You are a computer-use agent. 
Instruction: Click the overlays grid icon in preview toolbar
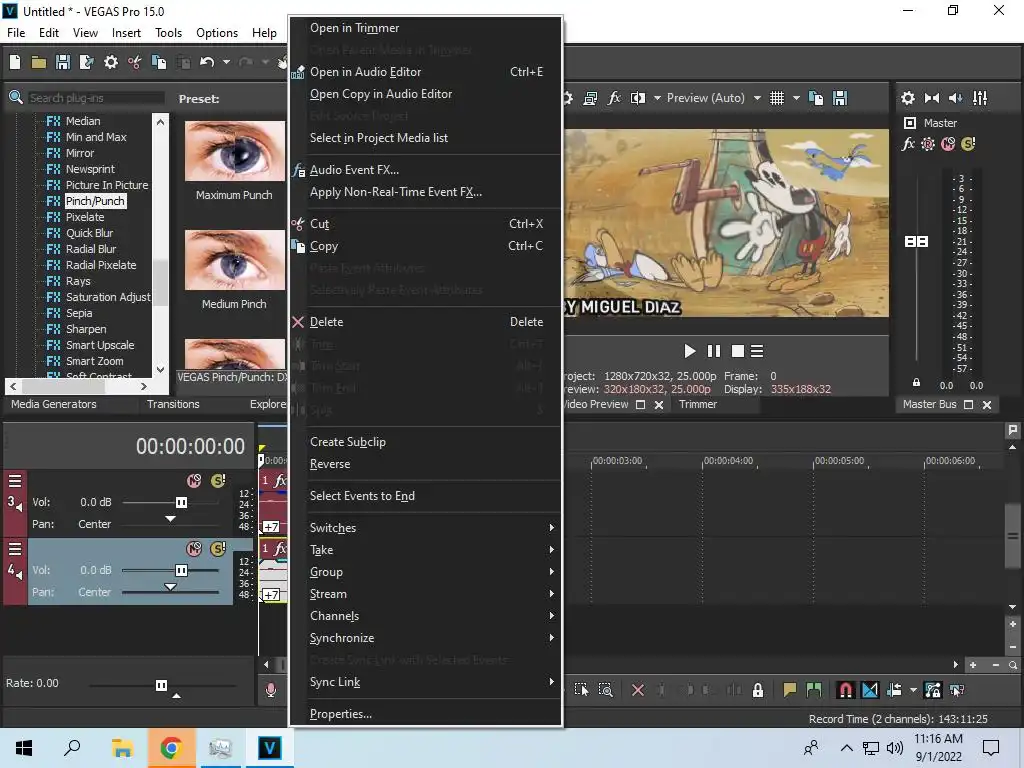pos(776,98)
